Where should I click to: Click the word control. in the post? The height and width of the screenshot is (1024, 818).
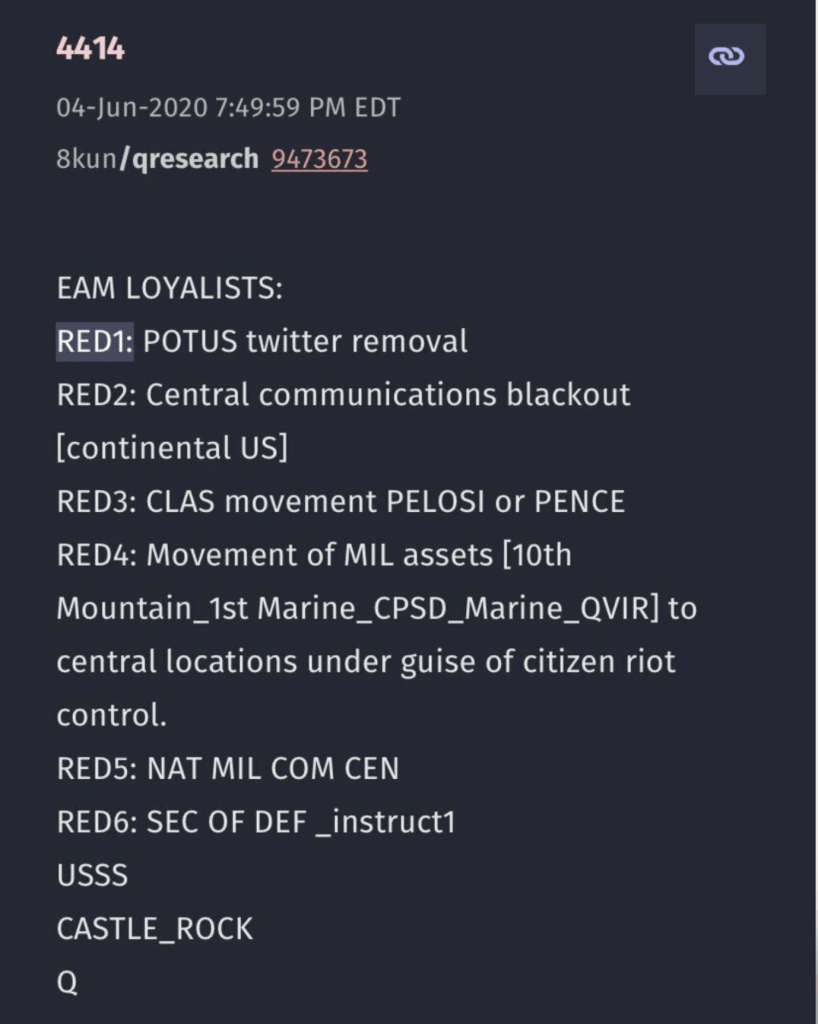coord(110,715)
